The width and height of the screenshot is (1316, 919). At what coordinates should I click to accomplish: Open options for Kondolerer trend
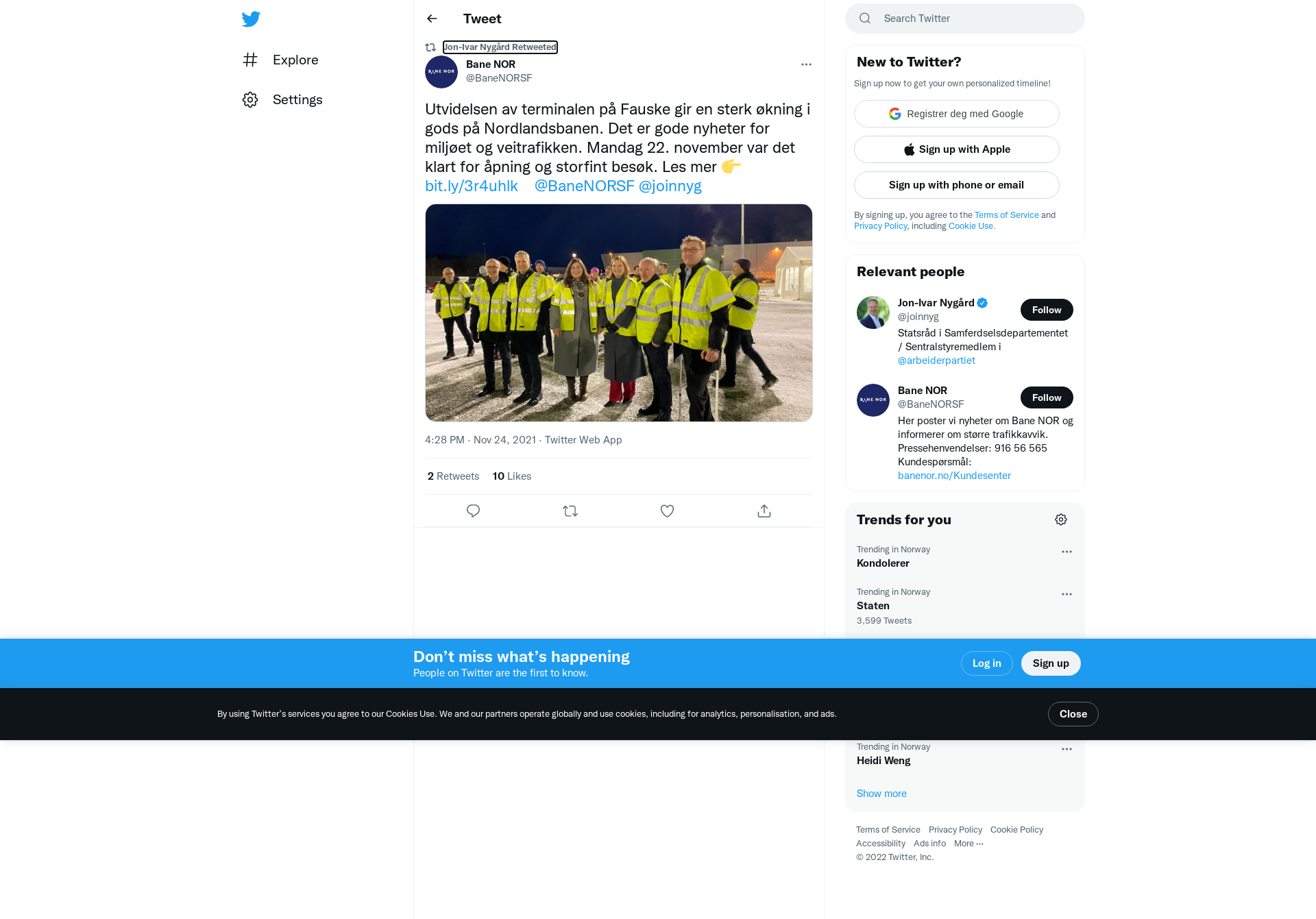click(x=1067, y=552)
